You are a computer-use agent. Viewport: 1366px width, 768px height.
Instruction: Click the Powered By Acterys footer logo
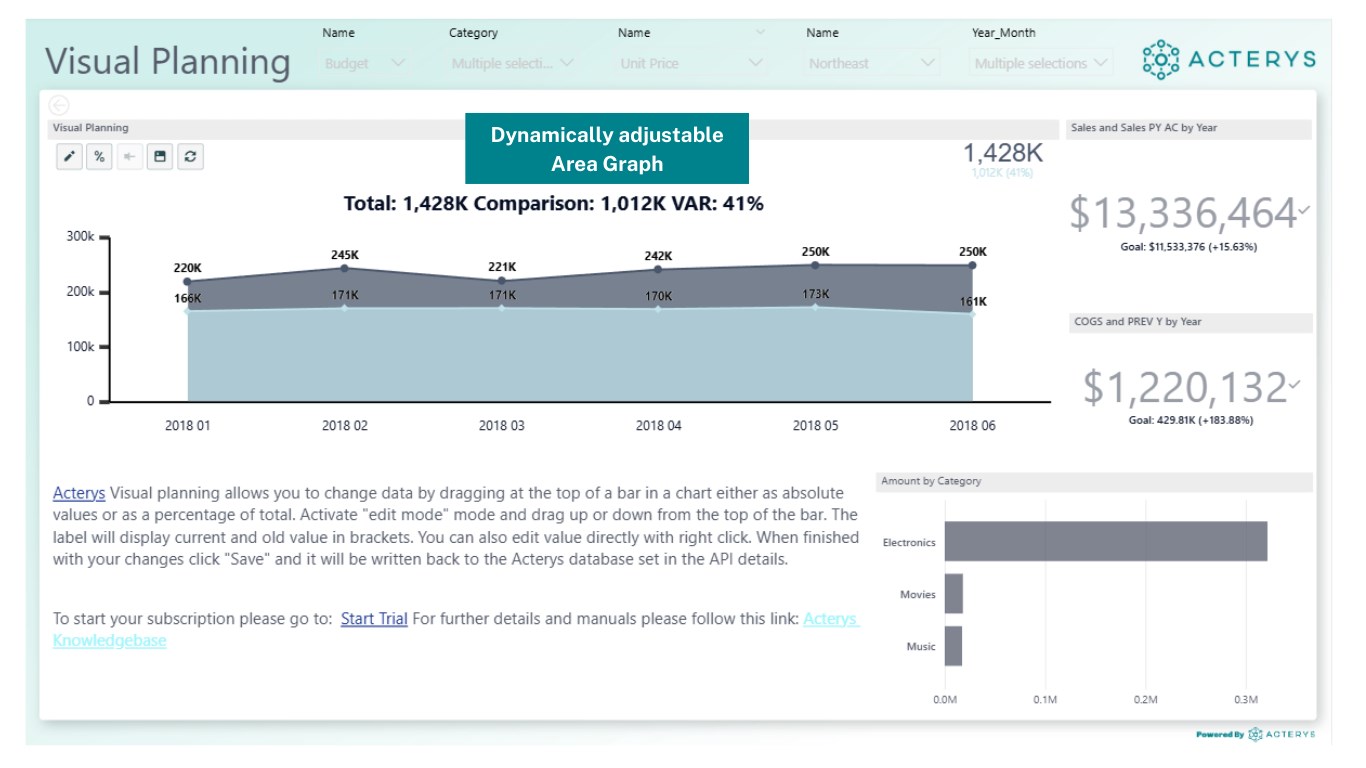(x=1256, y=734)
